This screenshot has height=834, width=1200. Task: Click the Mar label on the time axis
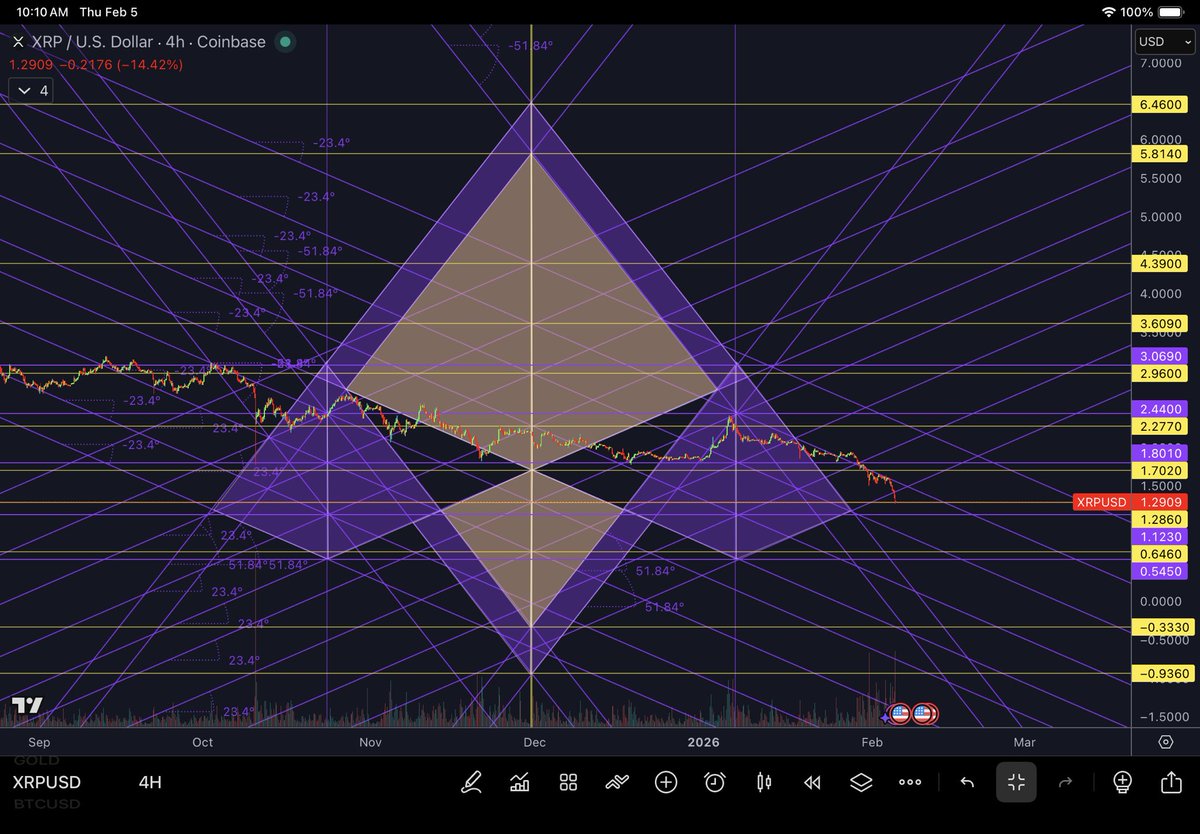pyautogui.click(x=1024, y=742)
